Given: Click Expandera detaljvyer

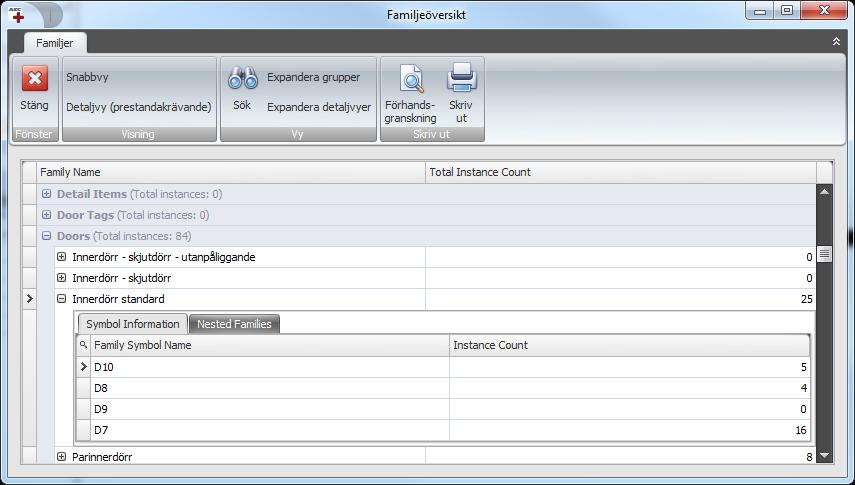Looking at the screenshot, I should click(x=319, y=107).
